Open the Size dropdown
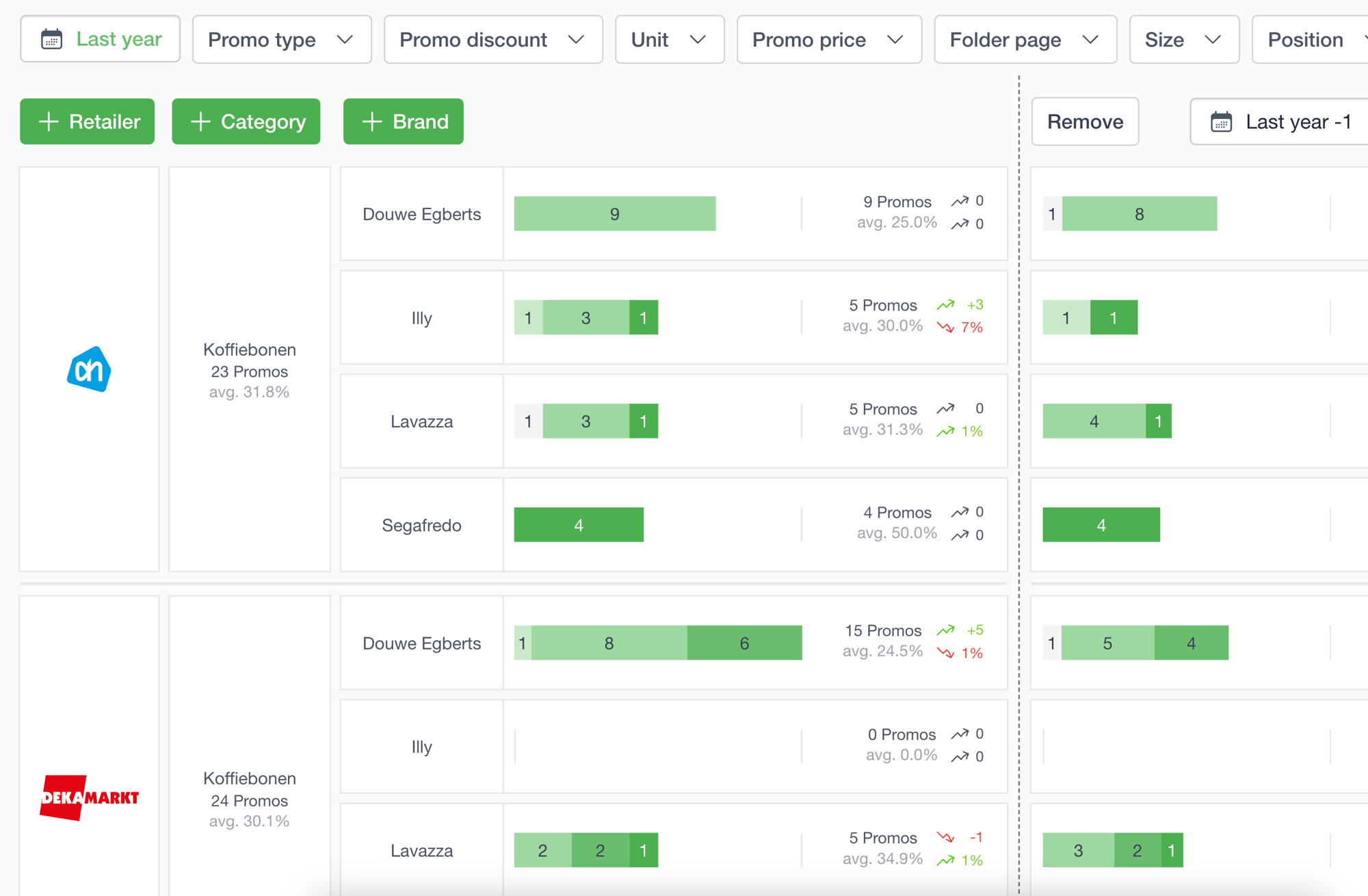1368x896 pixels. pos(1184,40)
